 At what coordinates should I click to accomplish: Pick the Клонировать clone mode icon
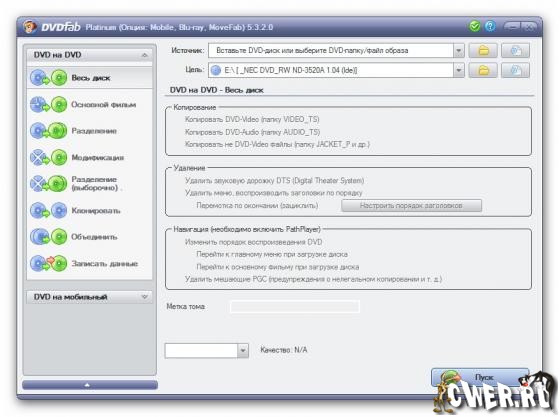(49, 210)
